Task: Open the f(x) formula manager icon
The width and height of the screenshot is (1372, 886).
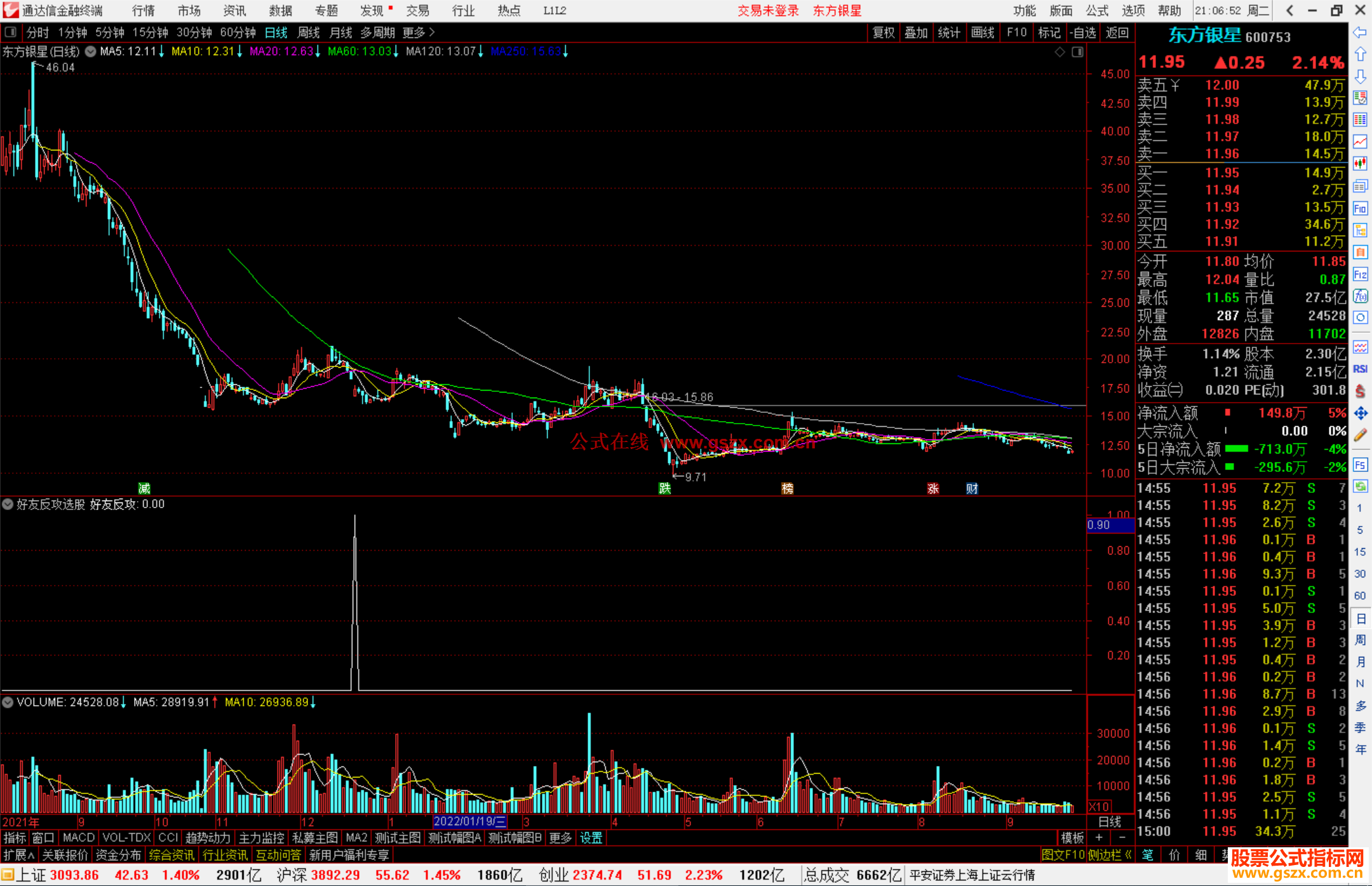Action: (1360, 296)
